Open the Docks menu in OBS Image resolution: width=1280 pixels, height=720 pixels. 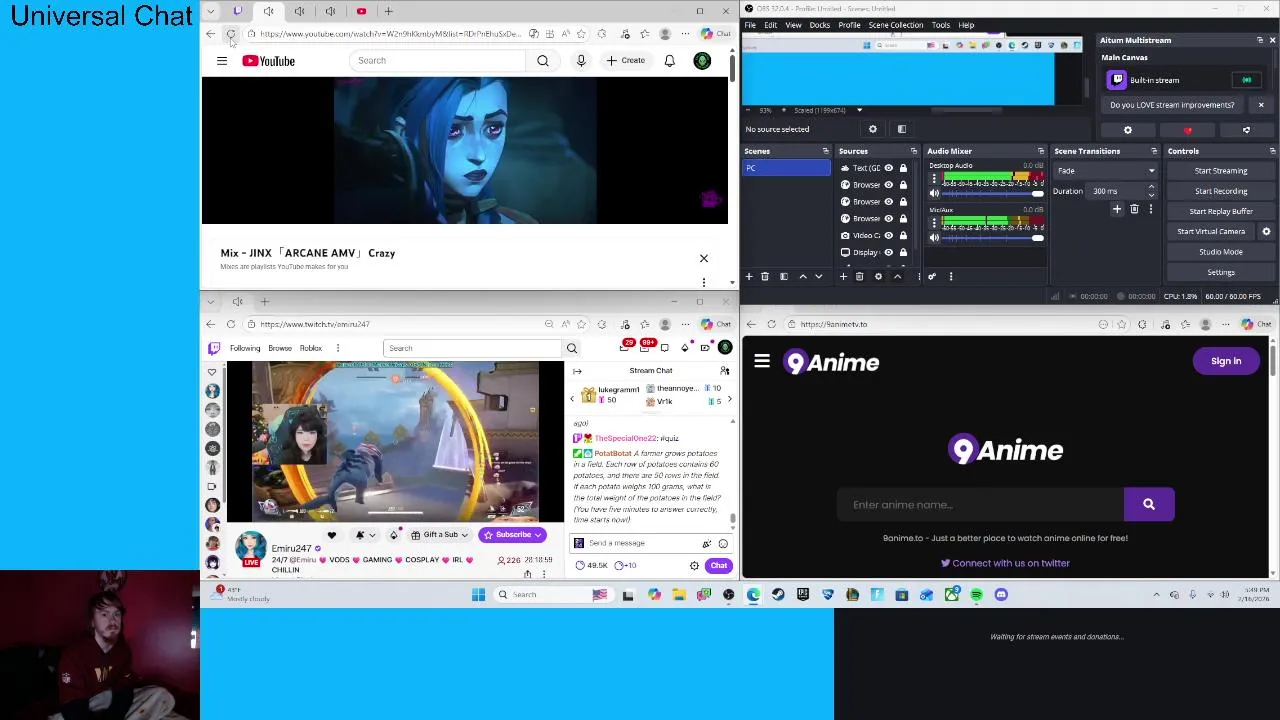point(819,25)
